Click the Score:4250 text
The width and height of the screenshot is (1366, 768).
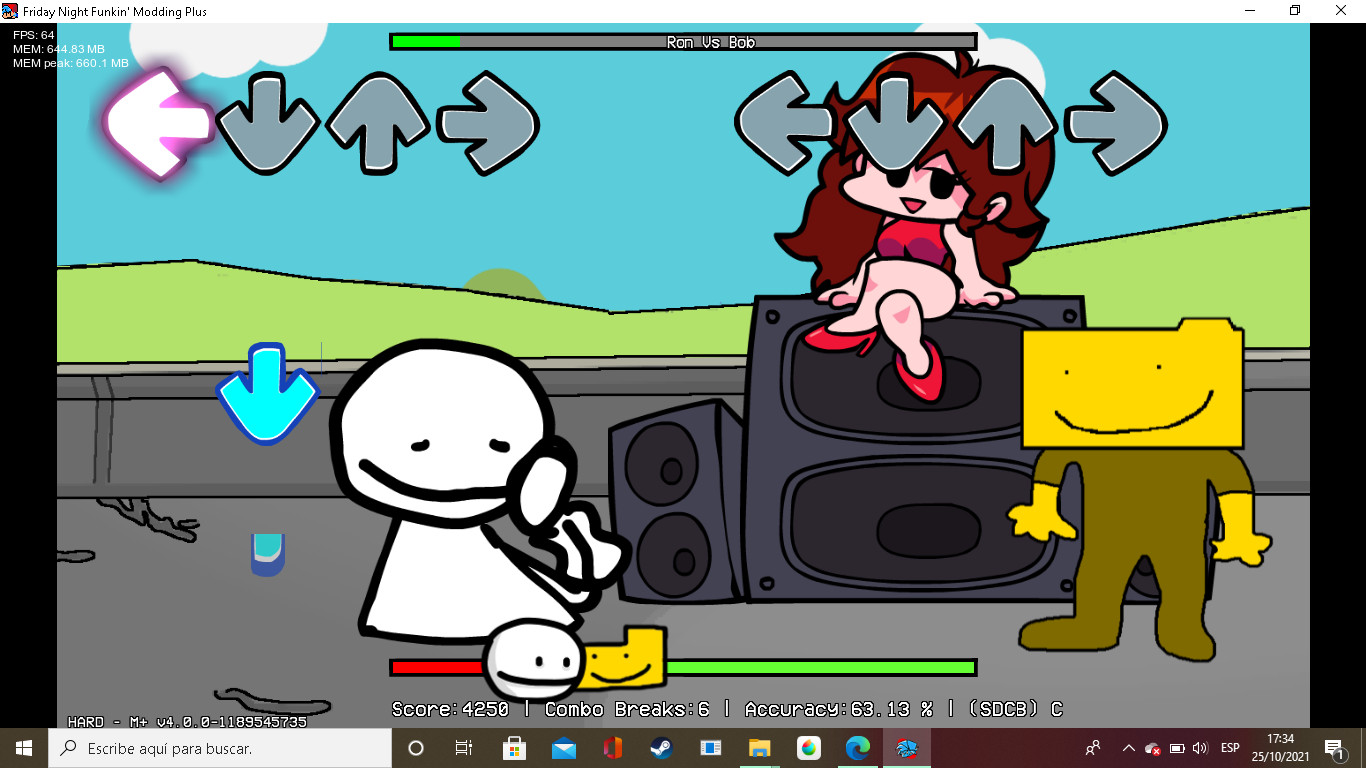click(450, 709)
